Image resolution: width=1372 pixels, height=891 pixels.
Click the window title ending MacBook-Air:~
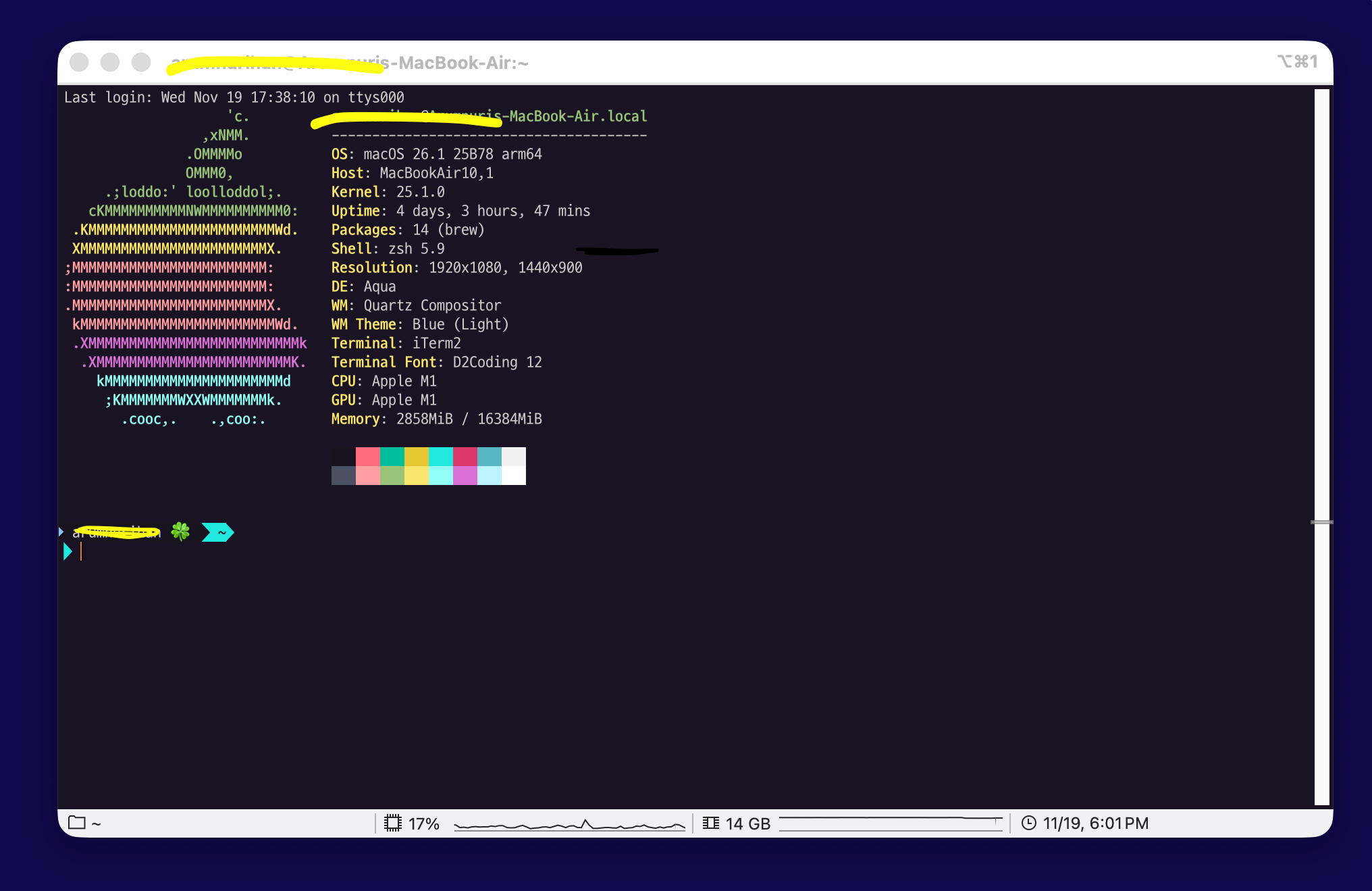point(459,63)
